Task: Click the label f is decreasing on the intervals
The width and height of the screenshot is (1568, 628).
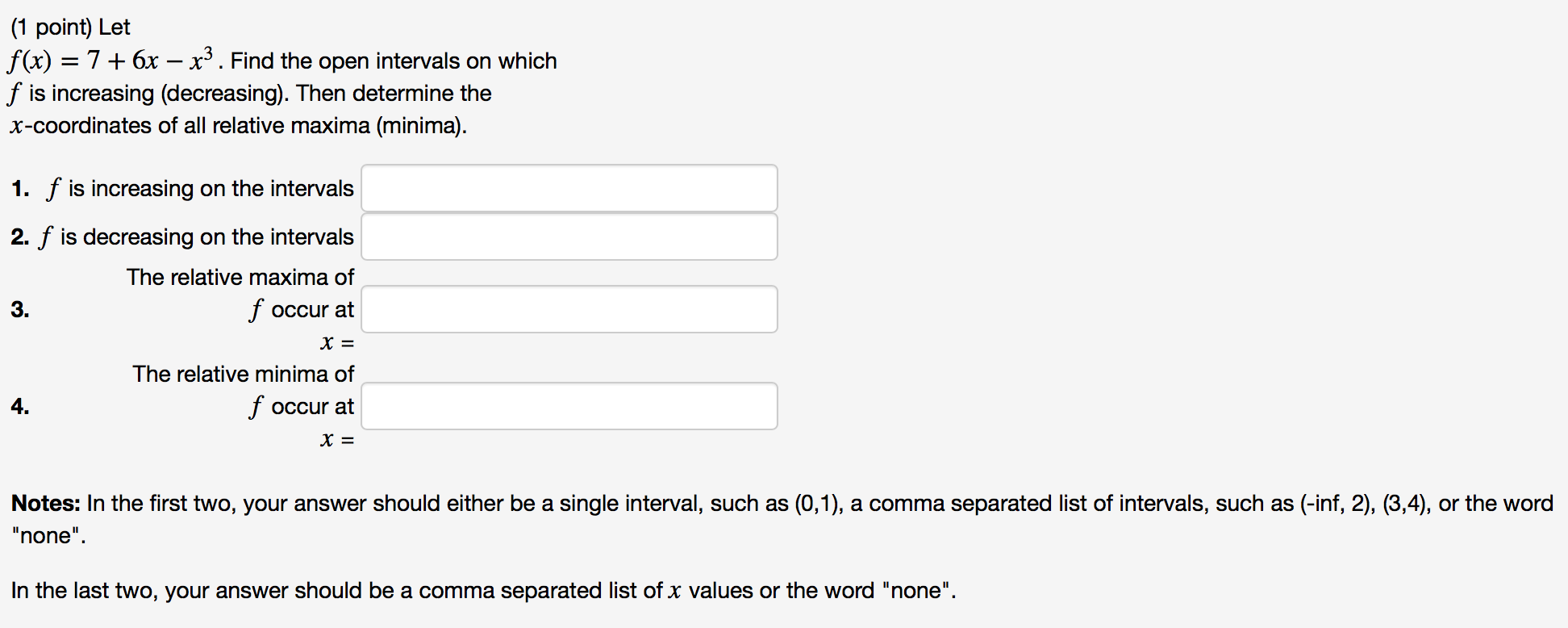Action: tap(194, 236)
